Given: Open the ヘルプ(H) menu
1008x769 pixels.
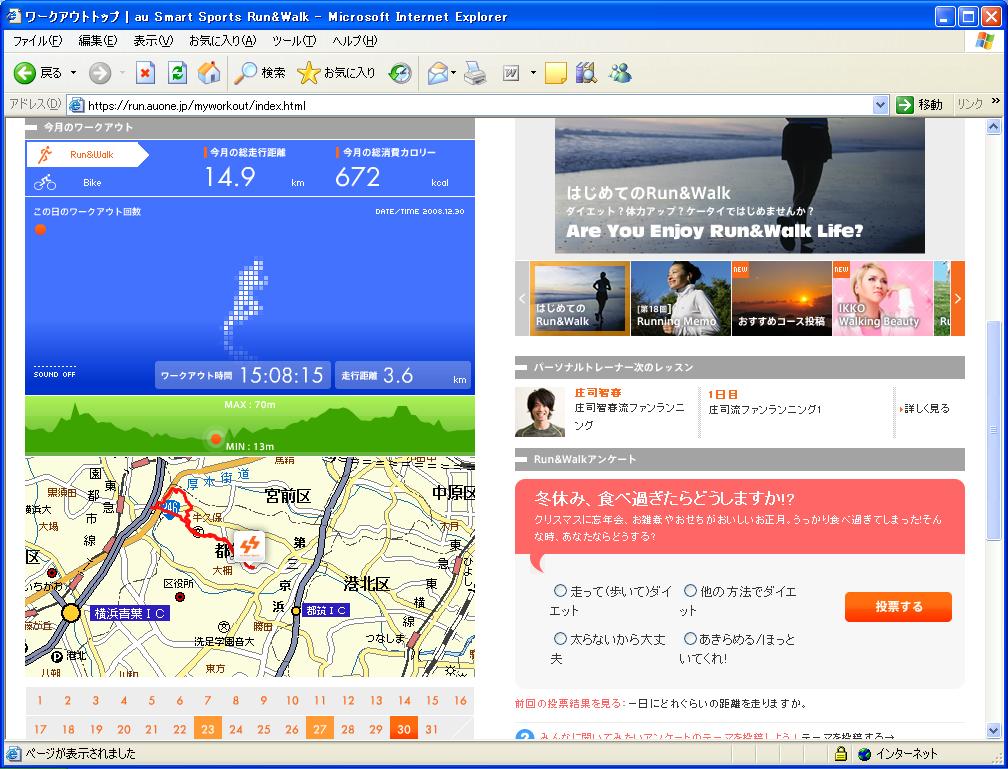Looking at the screenshot, I should (x=354, y=41).
